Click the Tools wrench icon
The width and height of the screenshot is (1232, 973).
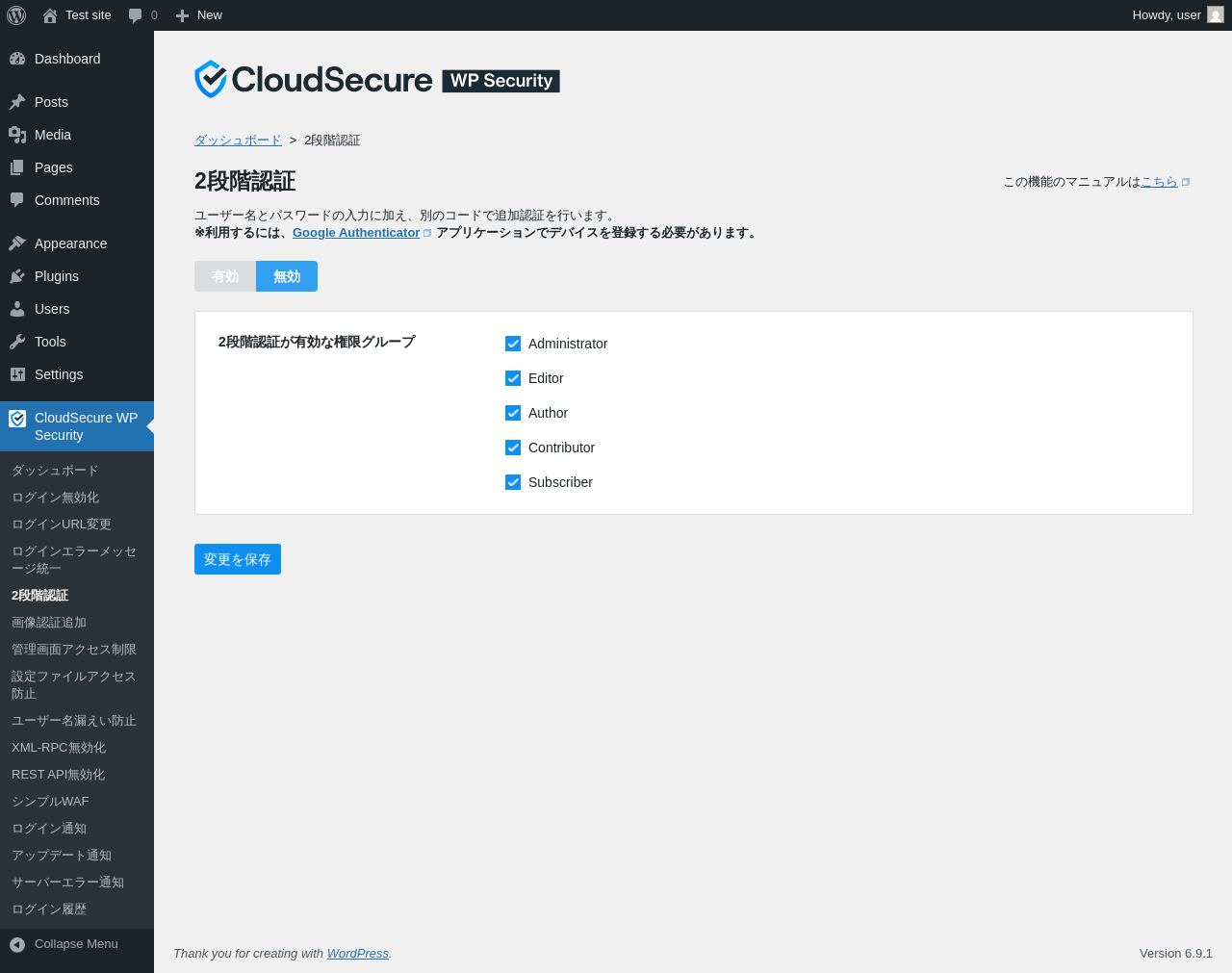[x=17, y=342]
